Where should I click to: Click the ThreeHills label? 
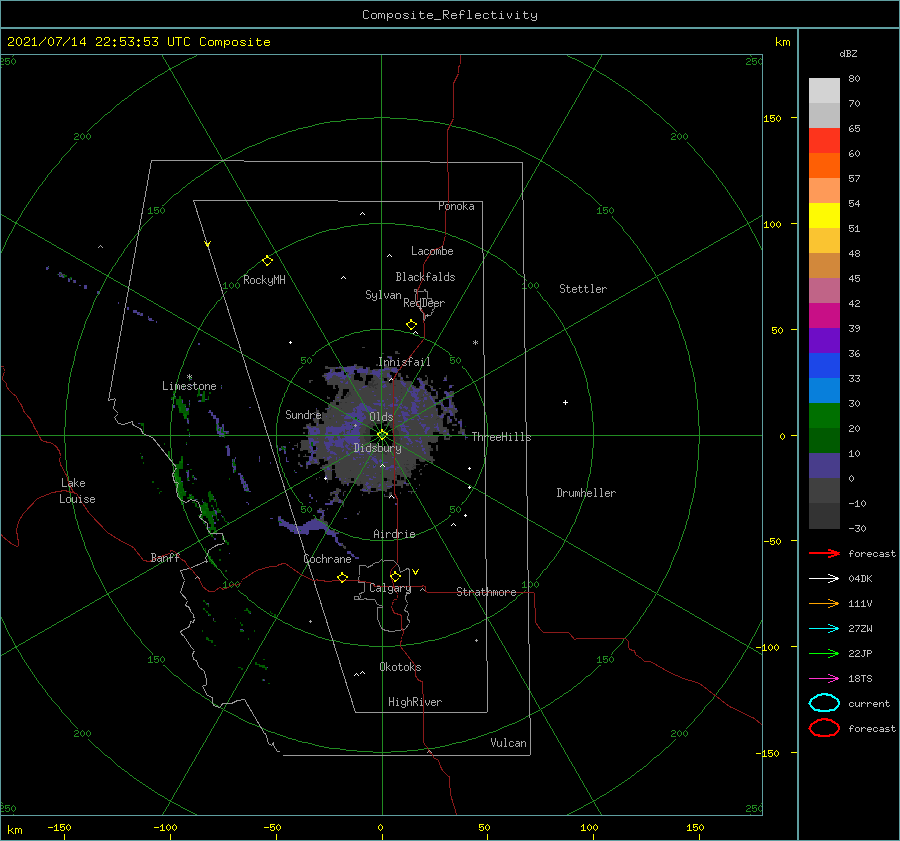(x=501, y=437)
